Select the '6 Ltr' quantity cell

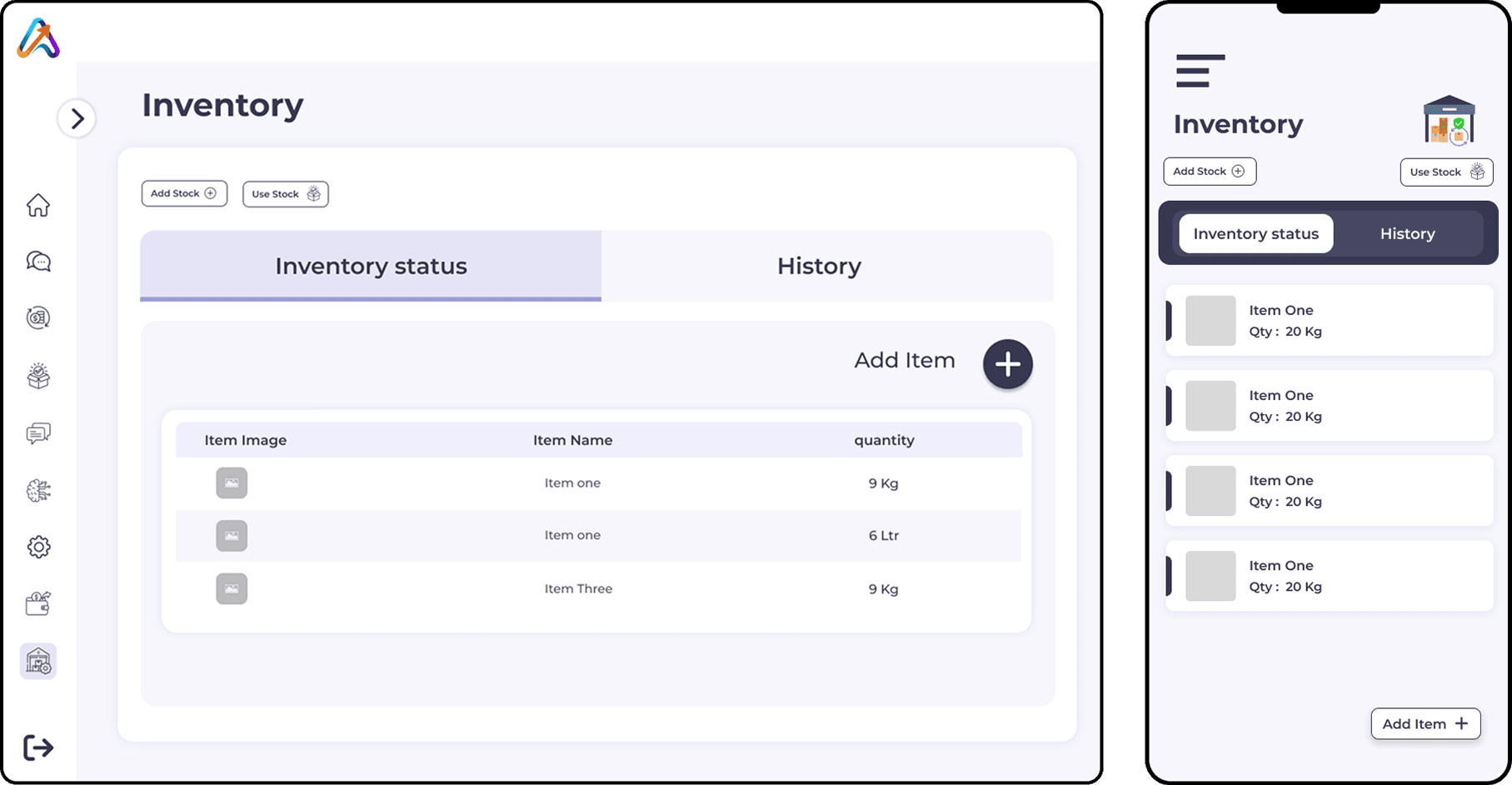pos(884,536)
